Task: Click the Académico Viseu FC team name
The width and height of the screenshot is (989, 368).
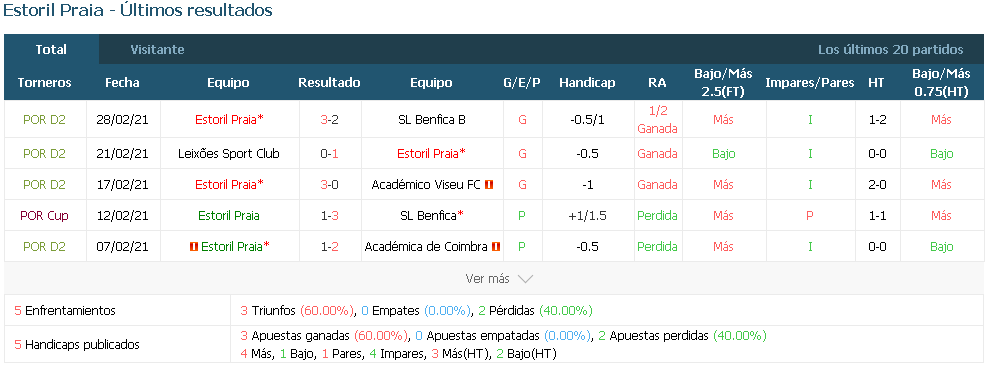Action: [426, 185]
